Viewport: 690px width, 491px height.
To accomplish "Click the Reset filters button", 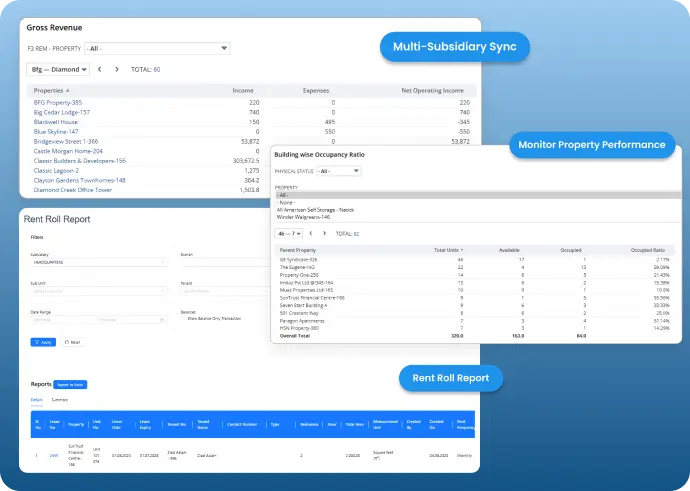I will [x=69, y=341].
